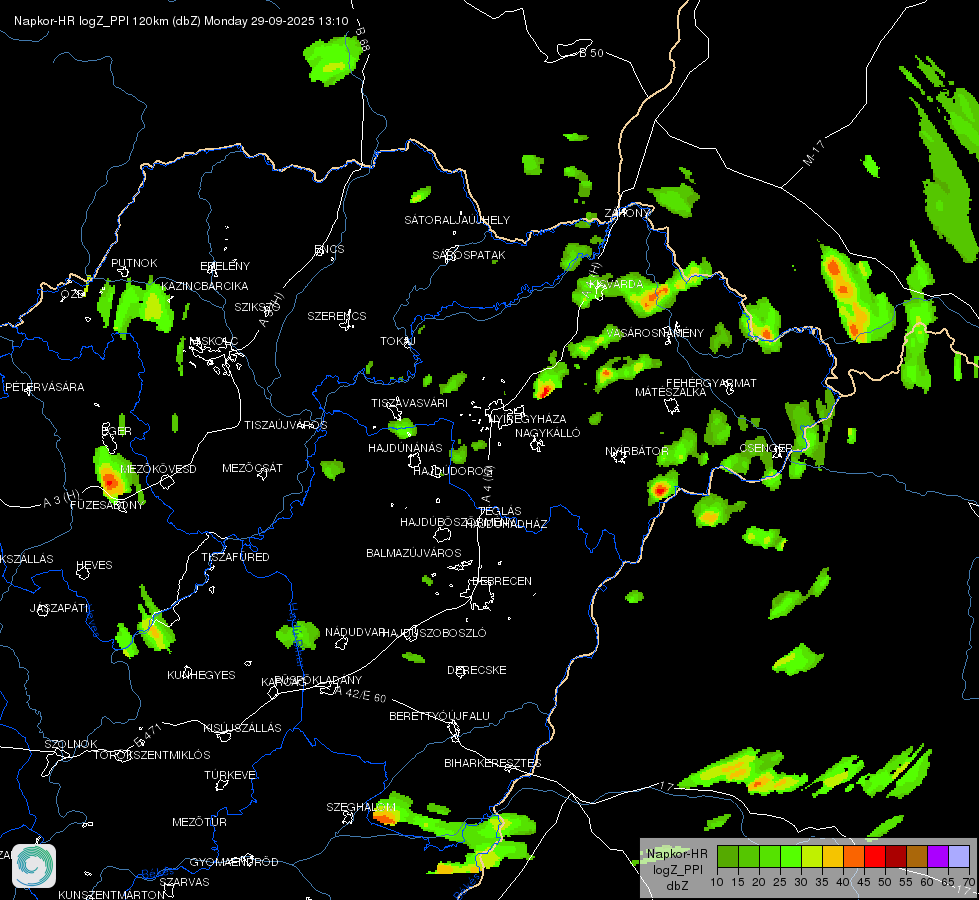Click the BERETTYOUJFALU town label
Screen dimensions: 979x900
[x=440, y=716]
